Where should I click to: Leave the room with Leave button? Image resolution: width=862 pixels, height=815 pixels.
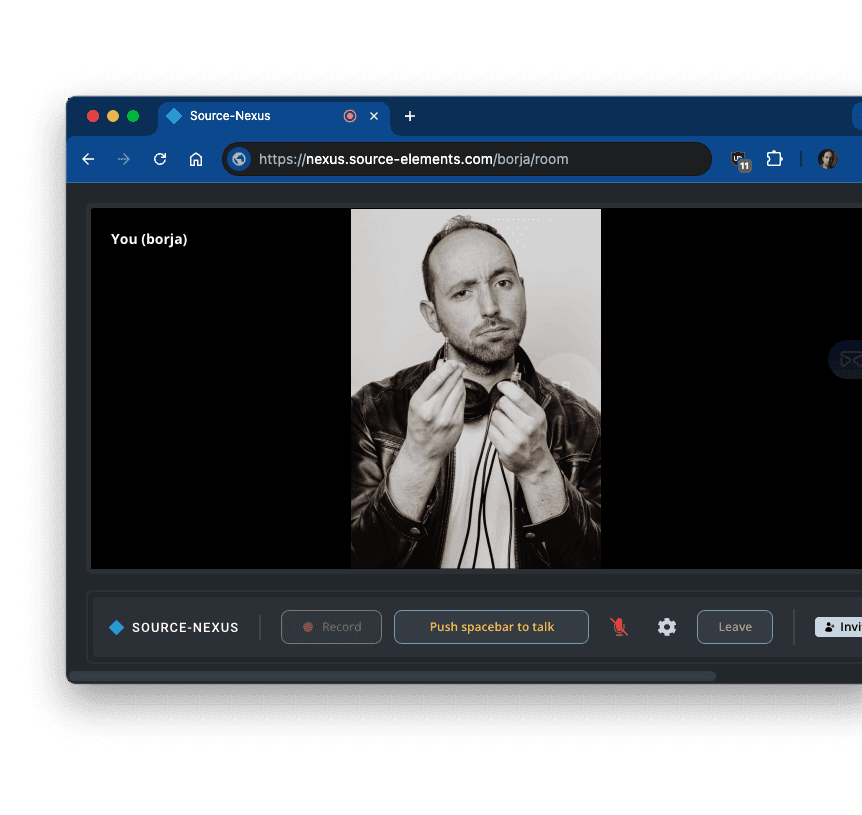(x=734, y=627)
